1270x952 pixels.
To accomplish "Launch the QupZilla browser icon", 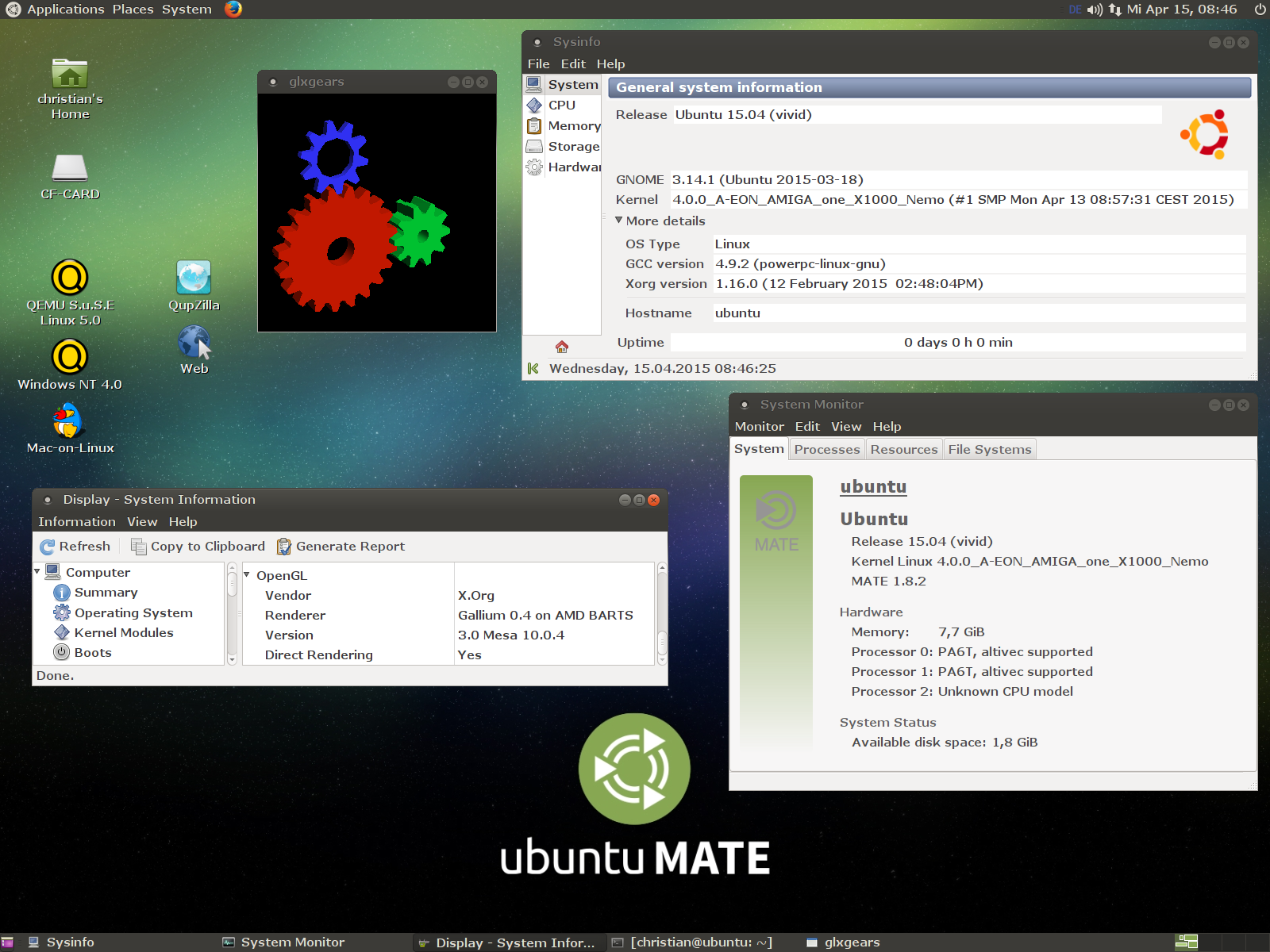I will coord(194,278).
